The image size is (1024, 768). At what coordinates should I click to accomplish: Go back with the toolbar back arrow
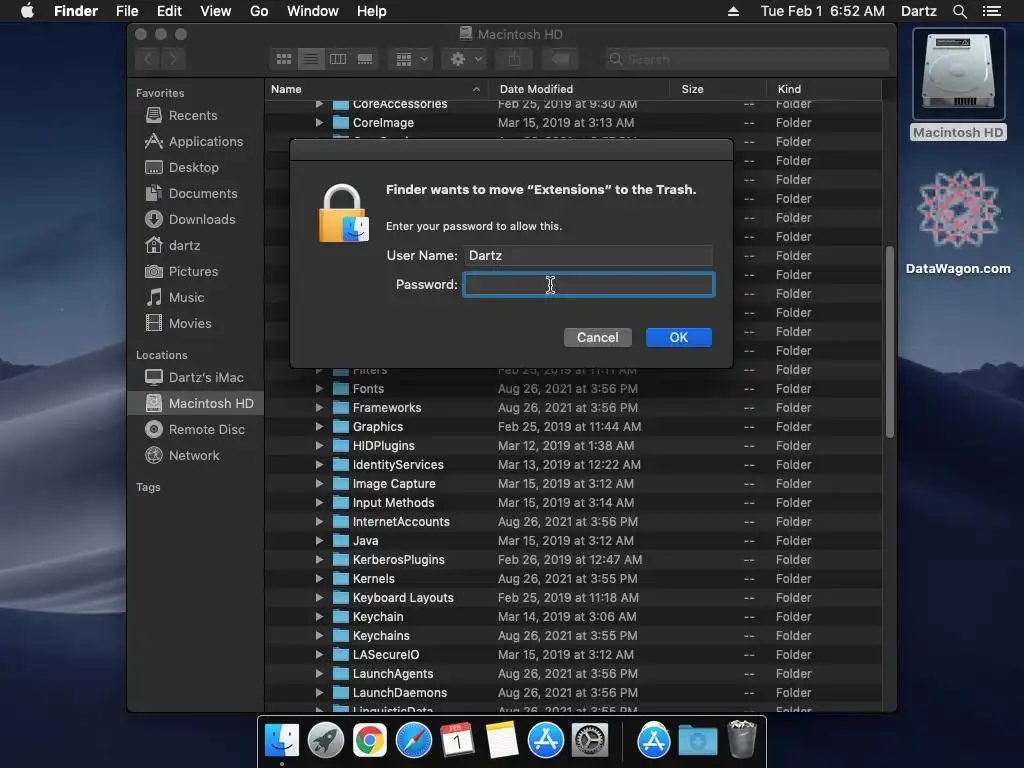[148, 59]
